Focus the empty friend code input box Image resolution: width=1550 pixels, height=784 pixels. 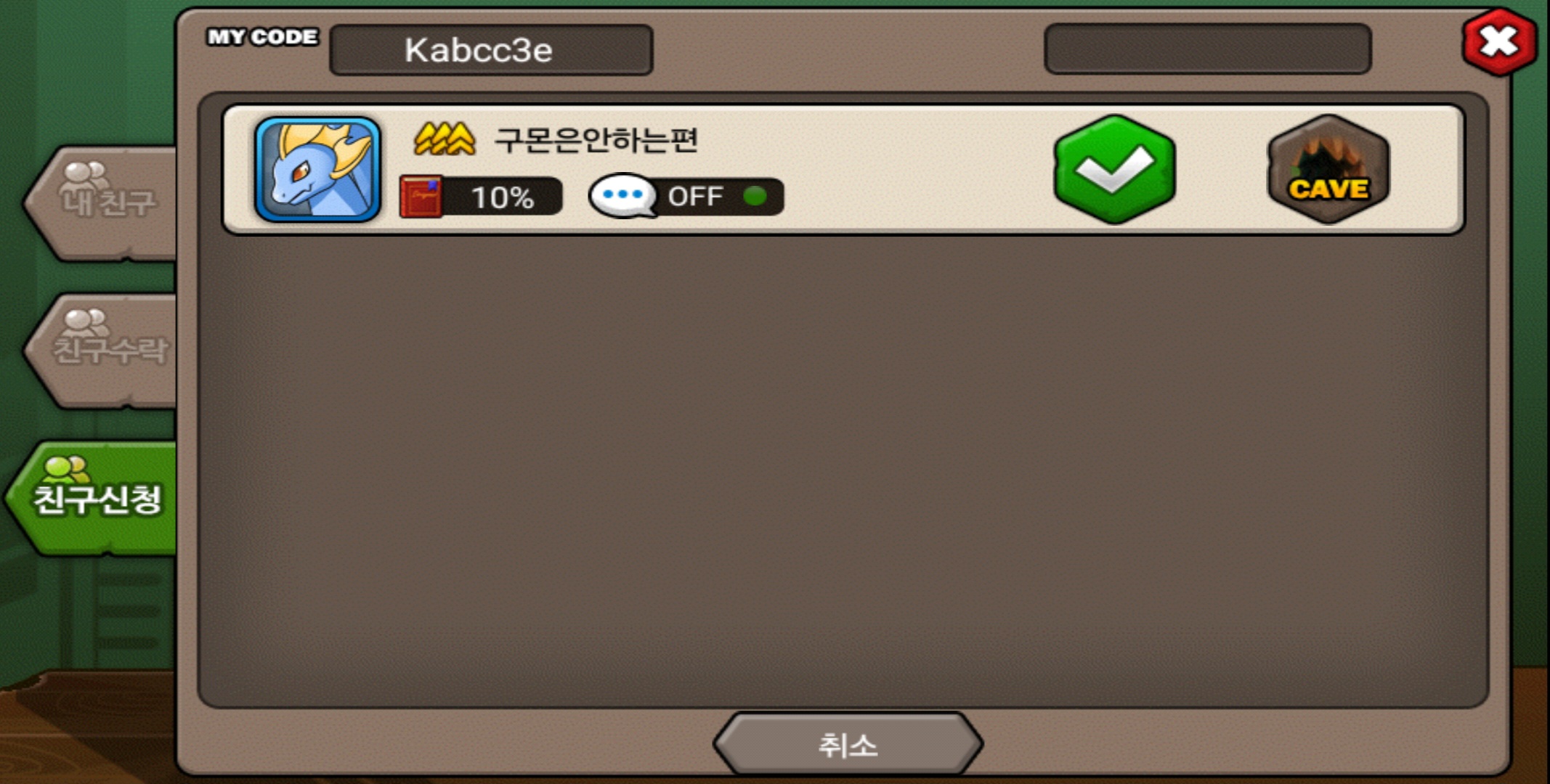click(x=1207, y=49)
